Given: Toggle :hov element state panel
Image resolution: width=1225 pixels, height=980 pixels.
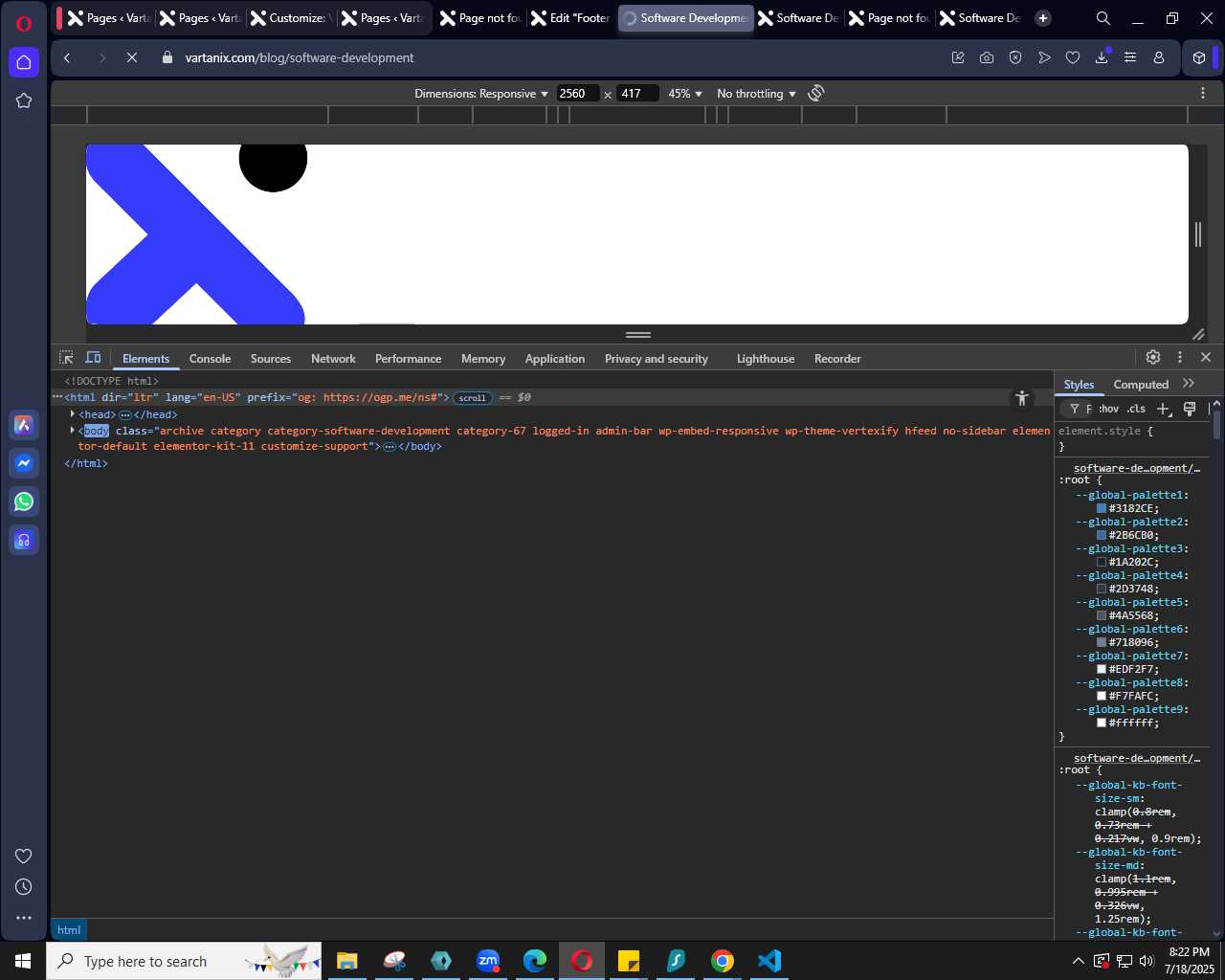Looking at the screenshot, I should coord(1108,409).
